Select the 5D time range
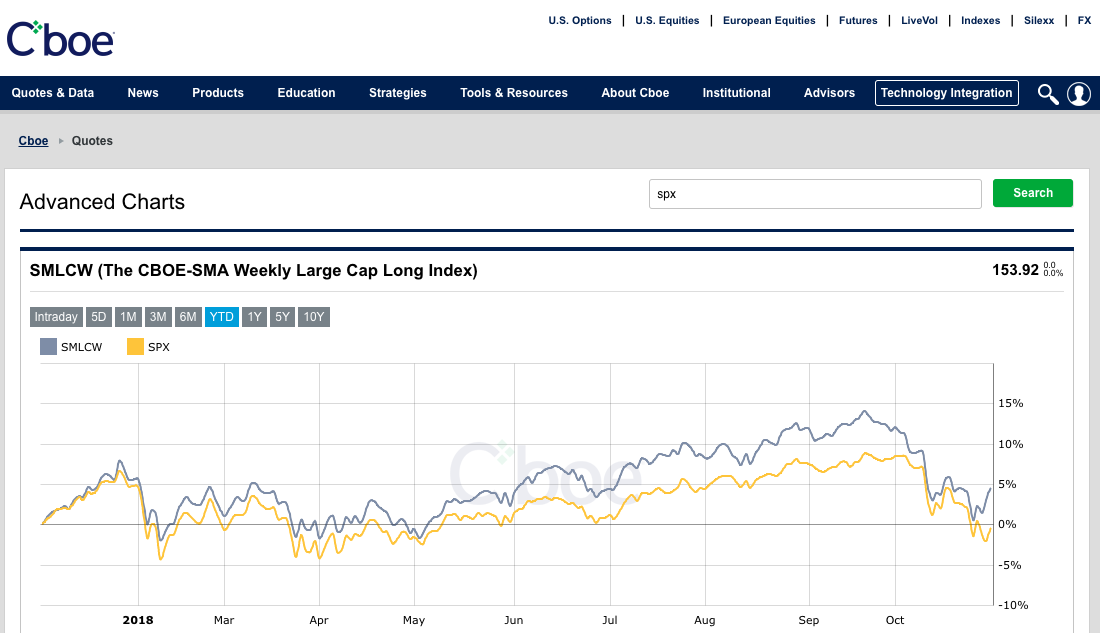 pyautogui.click(x=99, y=317)
